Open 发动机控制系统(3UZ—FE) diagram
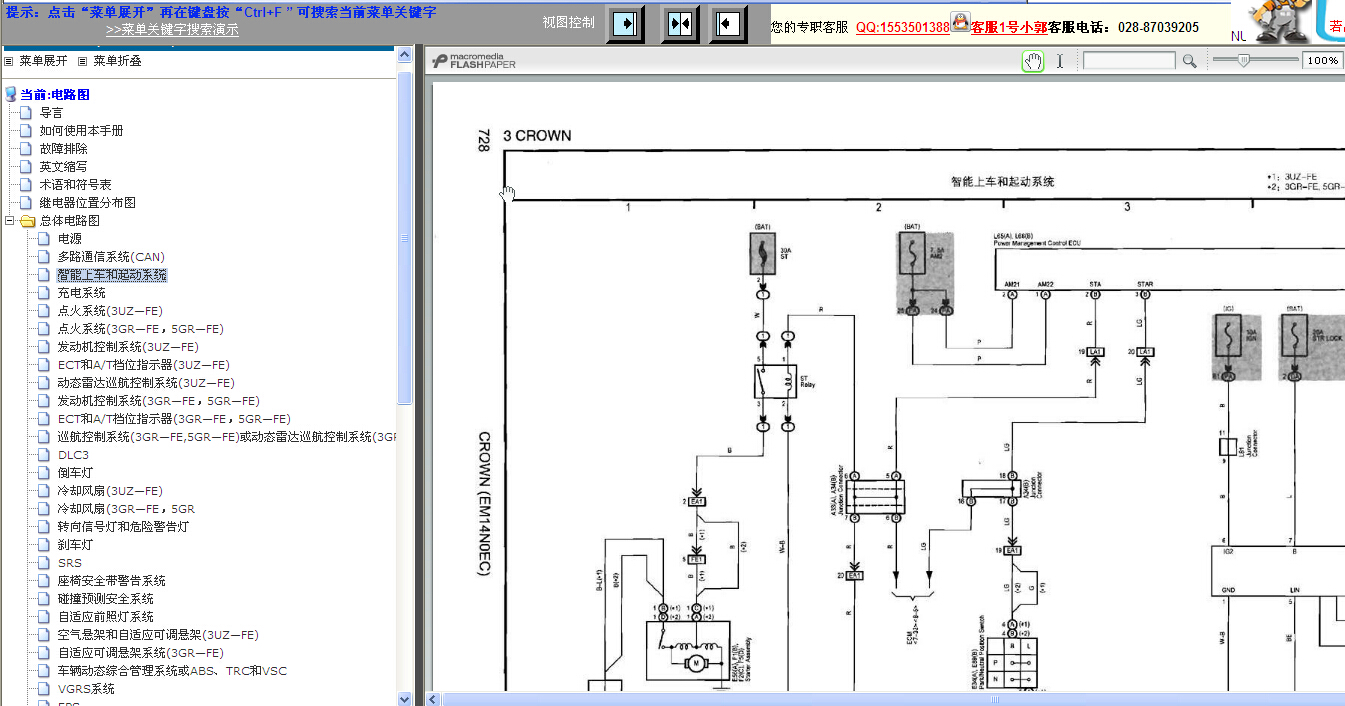The width and height of the screenshot is (1345, 706). (x=127, y=347)
